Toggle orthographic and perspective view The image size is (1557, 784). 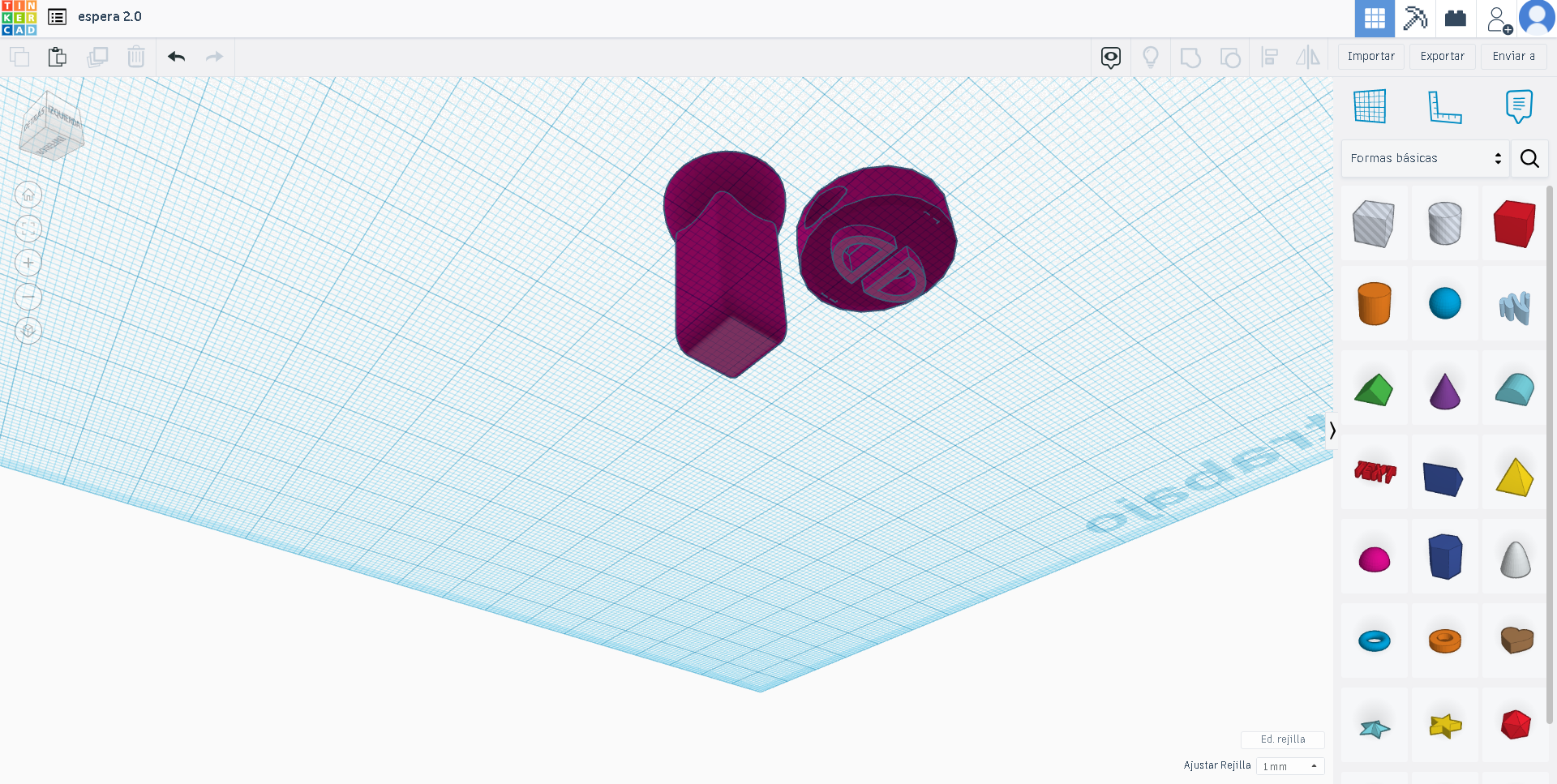coord(28,331)
